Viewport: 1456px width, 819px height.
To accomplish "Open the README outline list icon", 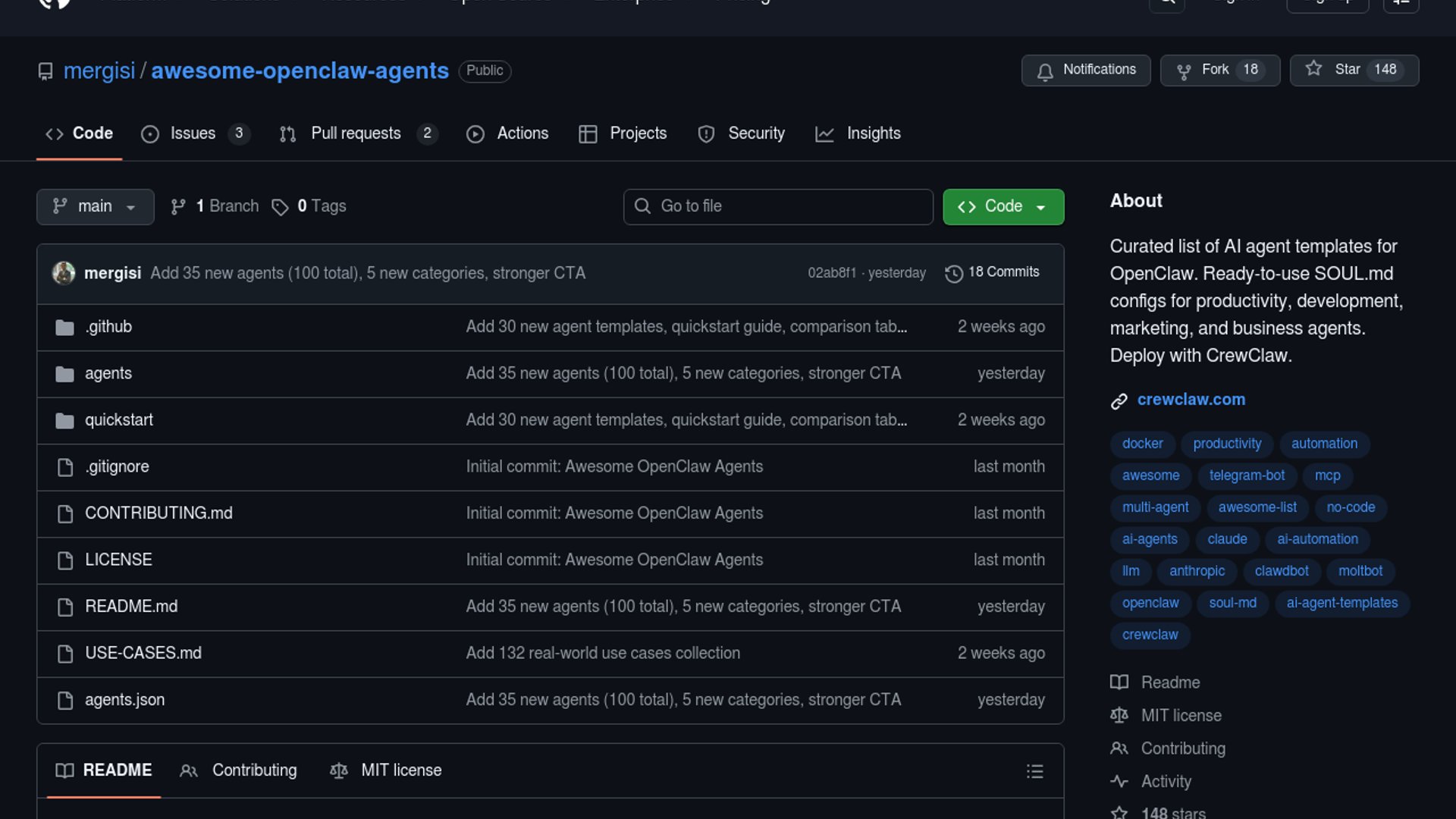I will pyautogui.click(x=1034, y=771).
